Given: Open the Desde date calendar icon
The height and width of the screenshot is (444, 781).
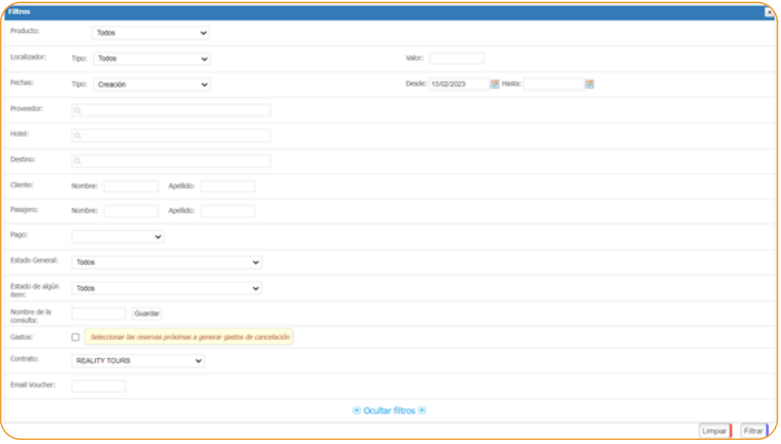Looking at the screenshot, I should (x=494, y=85).
